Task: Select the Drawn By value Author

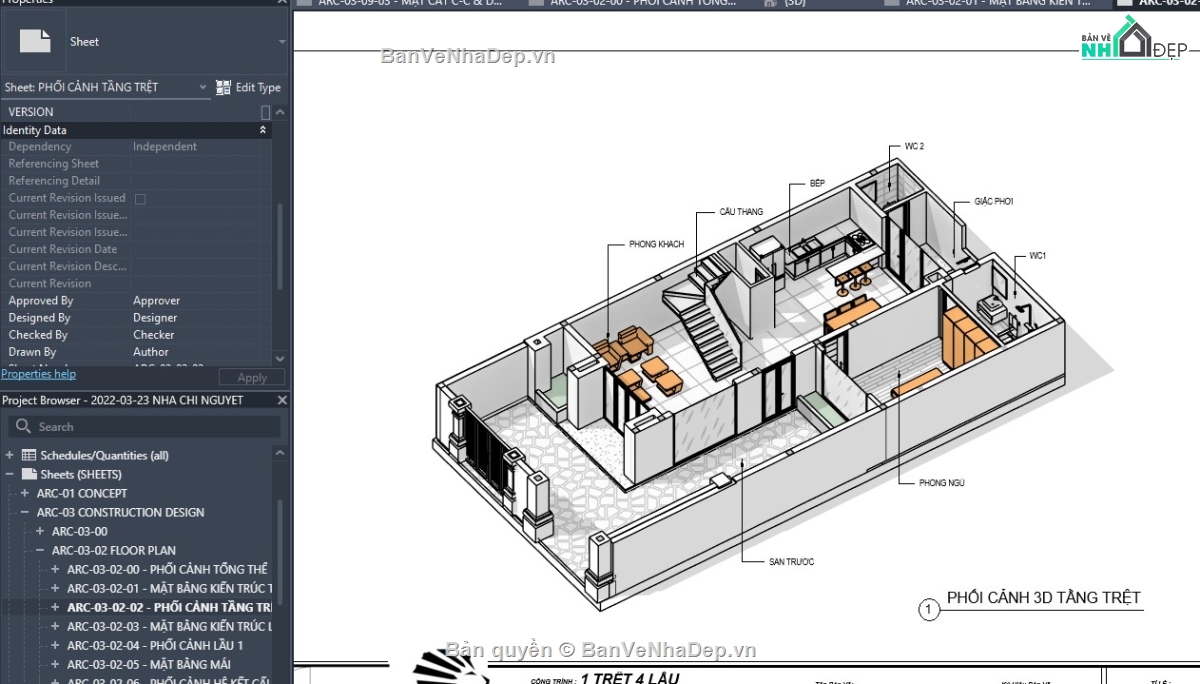Action: (x=151, y=352)
